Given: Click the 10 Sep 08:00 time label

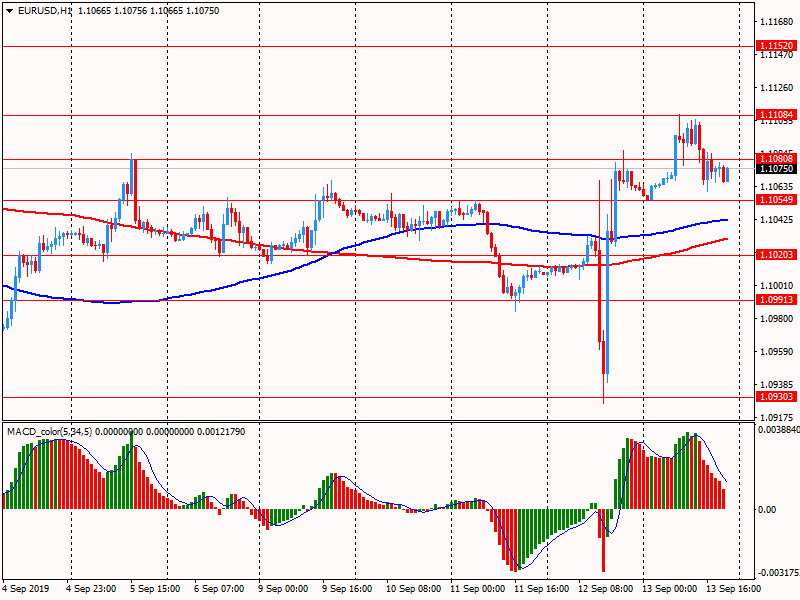Looking at the screenshot, I should pos(413,589).
